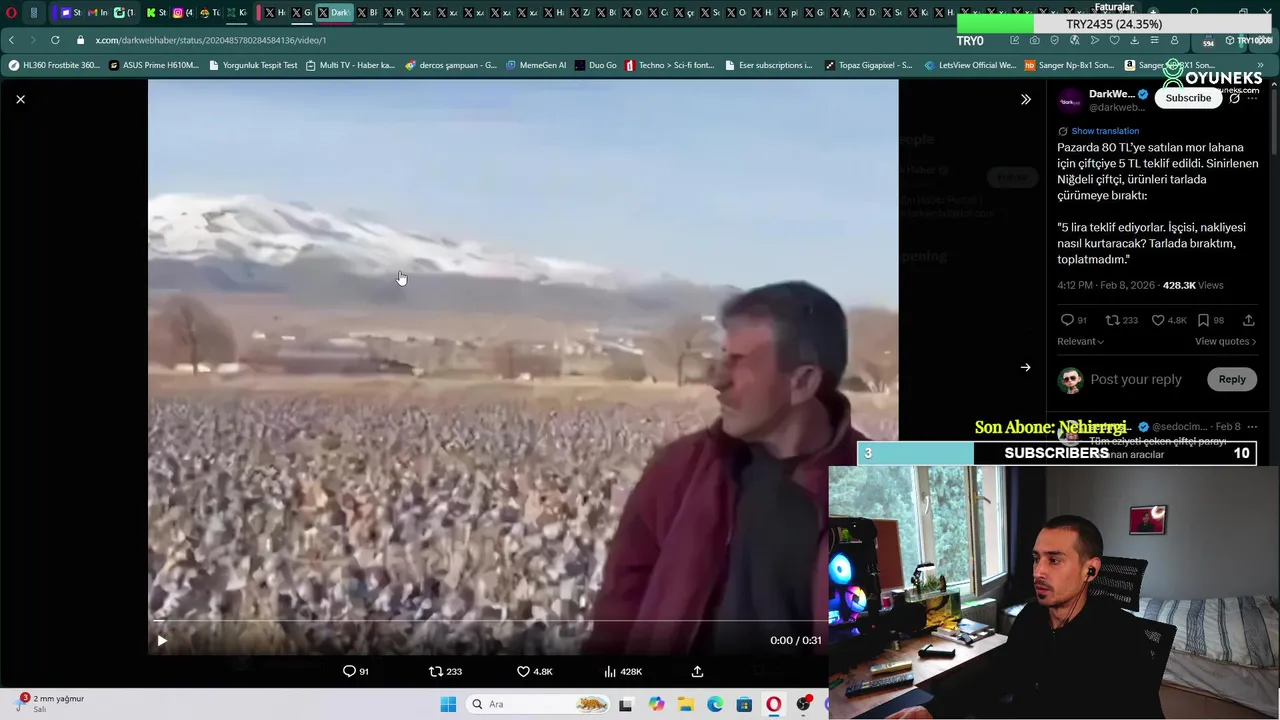The image size is (1280, 720).
Task: Open the DarkWe... account name
Action: [x=1111, y=94]
